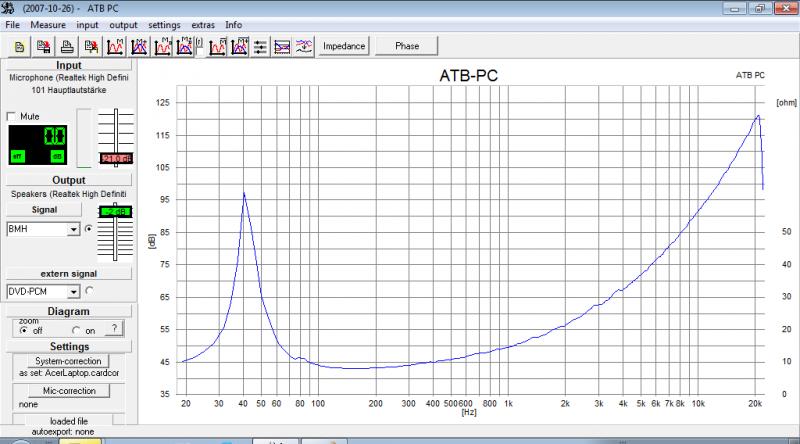Select the zoom 'on' radio button
Screen dimensions: 800x444
75,330
